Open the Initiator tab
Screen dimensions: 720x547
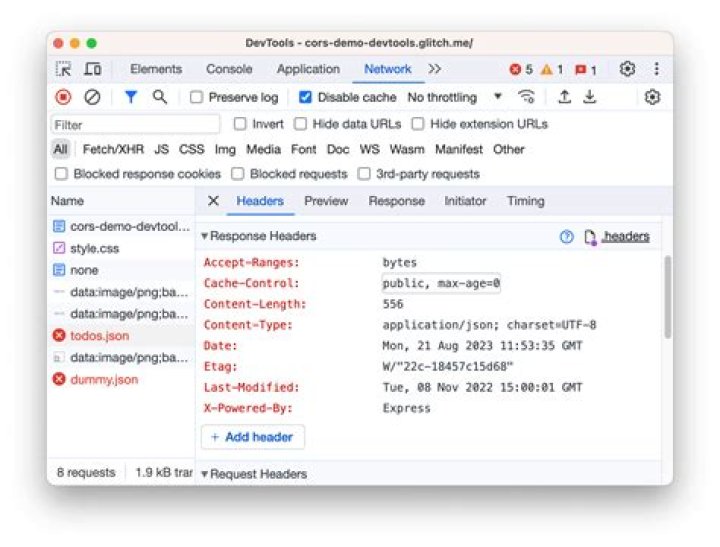tap(465, 201)
